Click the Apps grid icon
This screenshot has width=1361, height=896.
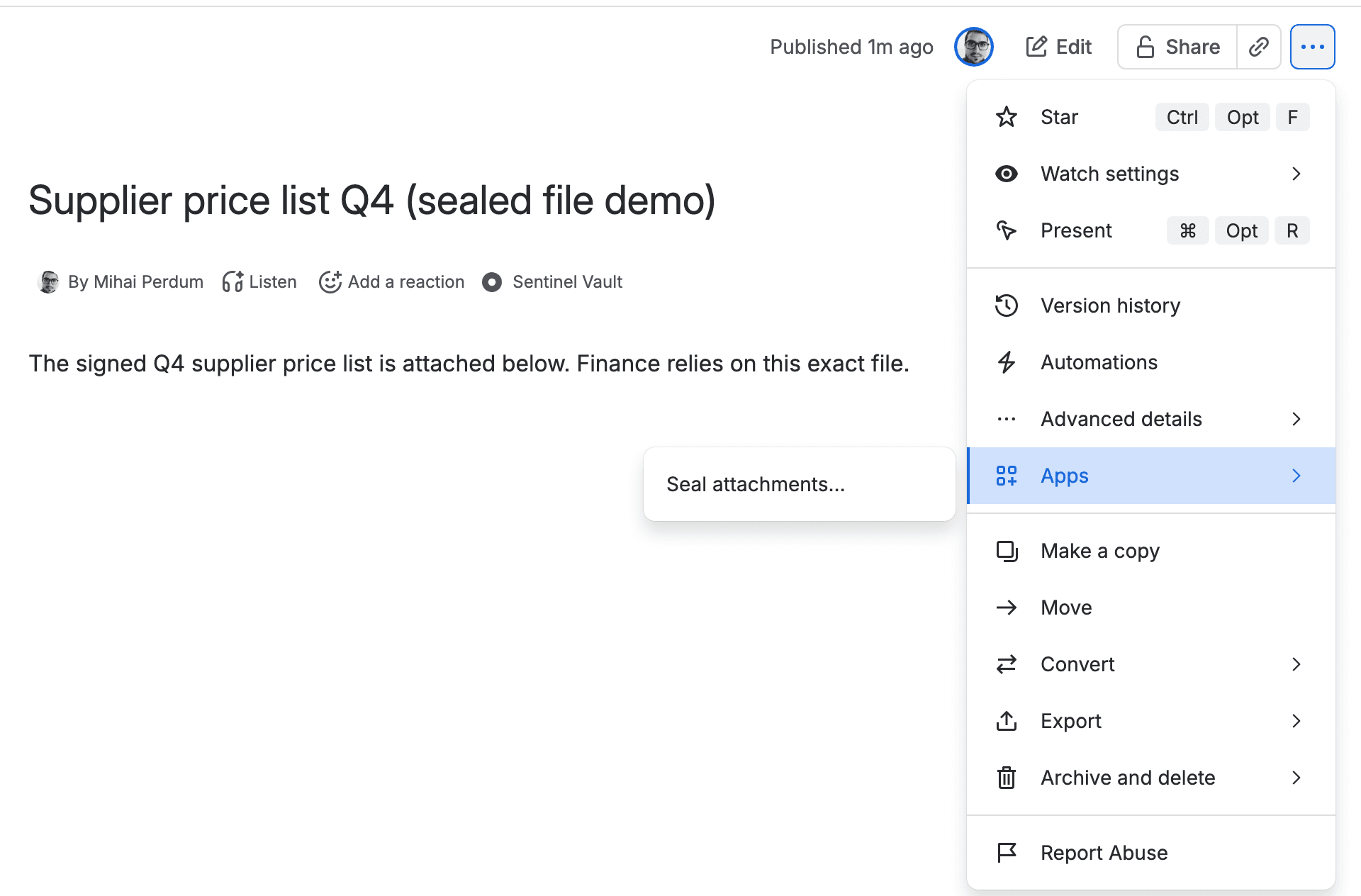click(x=1007, y=476)
